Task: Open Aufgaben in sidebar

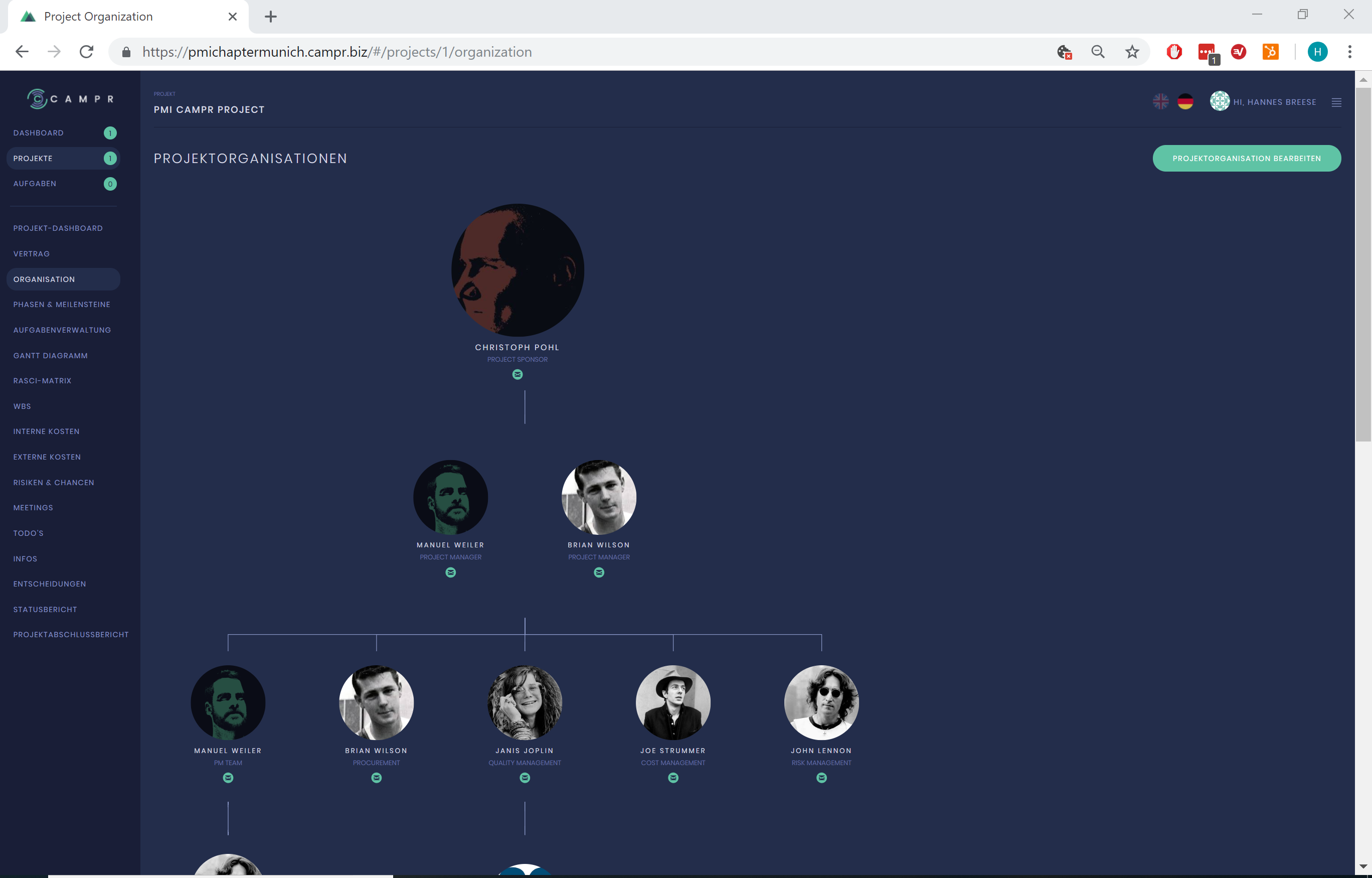Action: tap(63, 184)
